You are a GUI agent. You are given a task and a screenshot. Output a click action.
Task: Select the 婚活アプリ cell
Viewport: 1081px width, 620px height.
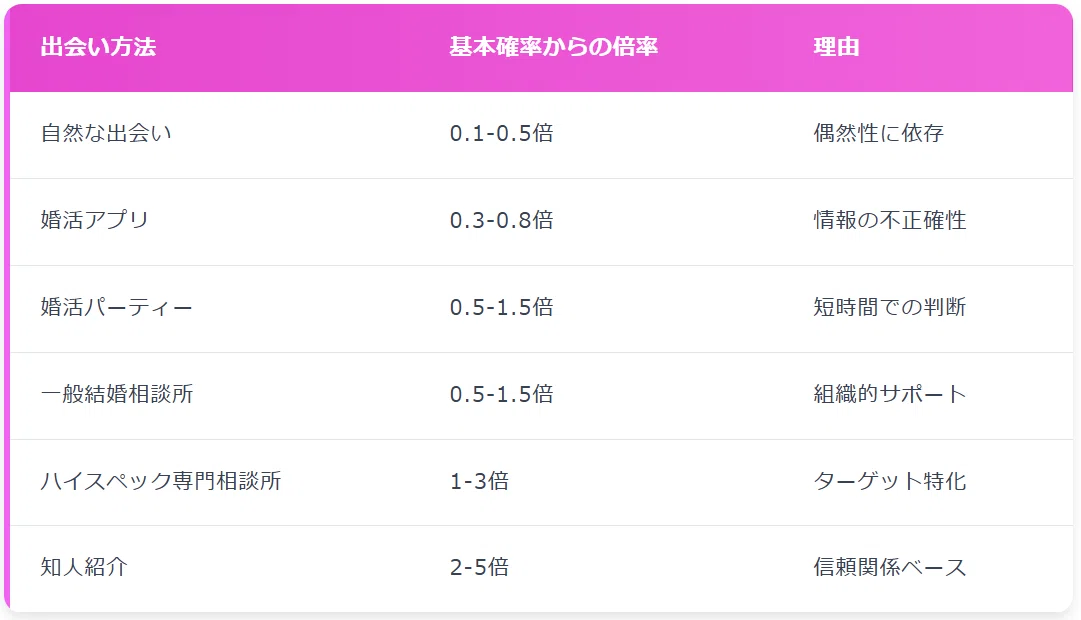point(94,220)
